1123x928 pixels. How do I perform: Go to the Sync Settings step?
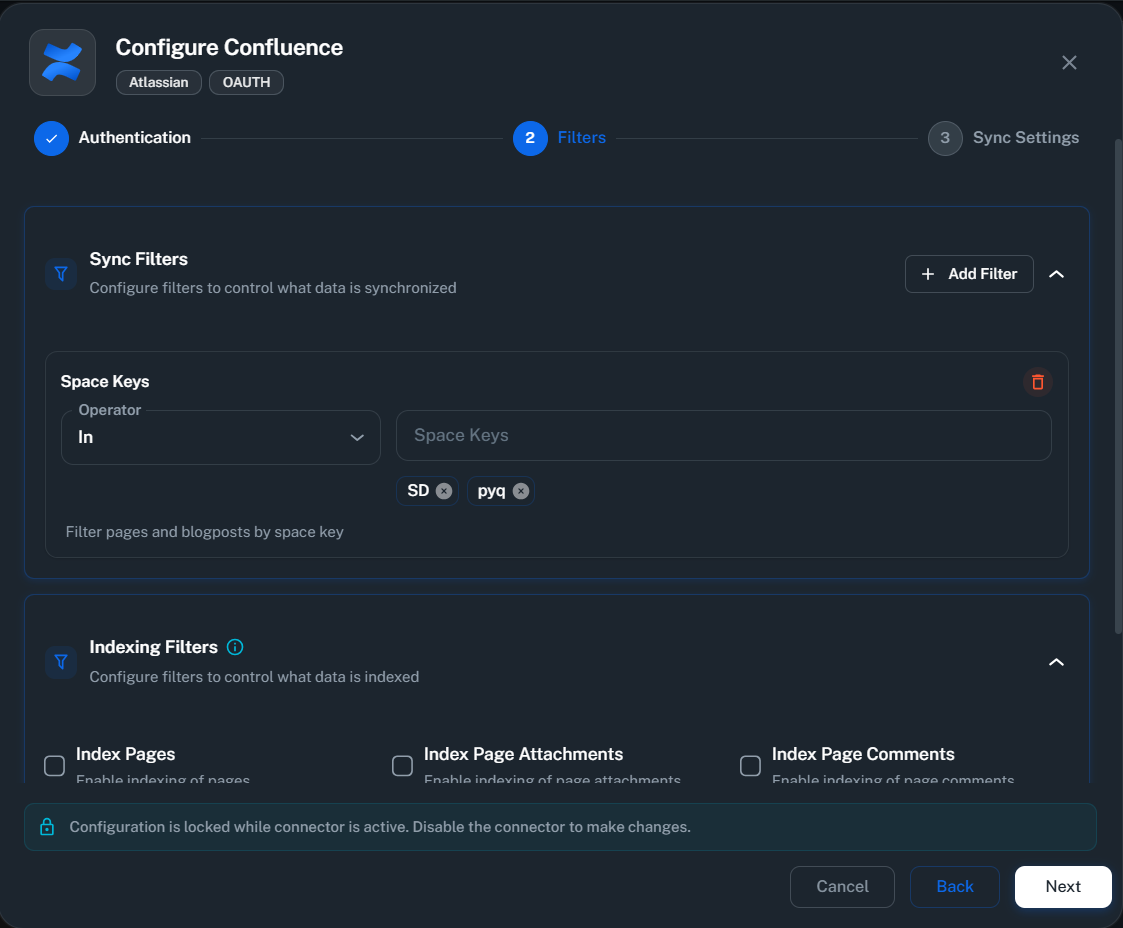[x=945, y=138]
